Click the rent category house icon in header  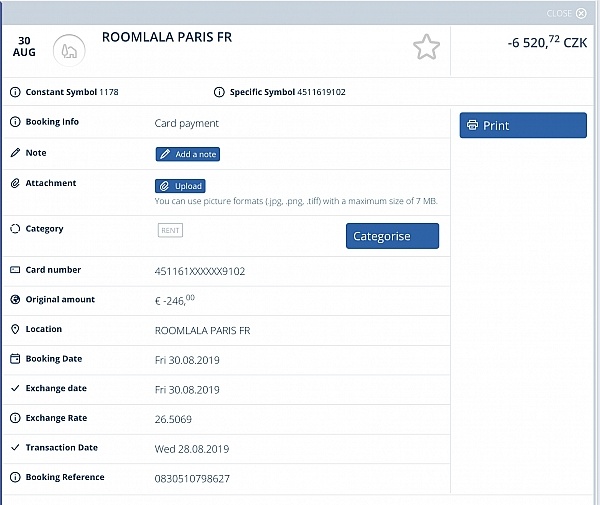tap(69, 50)
